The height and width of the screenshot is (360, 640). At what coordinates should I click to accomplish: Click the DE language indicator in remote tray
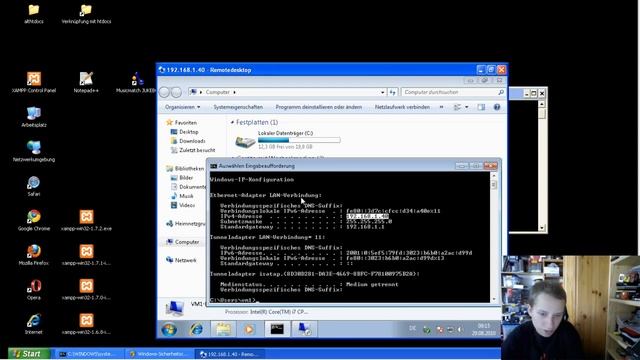[x=413, y=329]
